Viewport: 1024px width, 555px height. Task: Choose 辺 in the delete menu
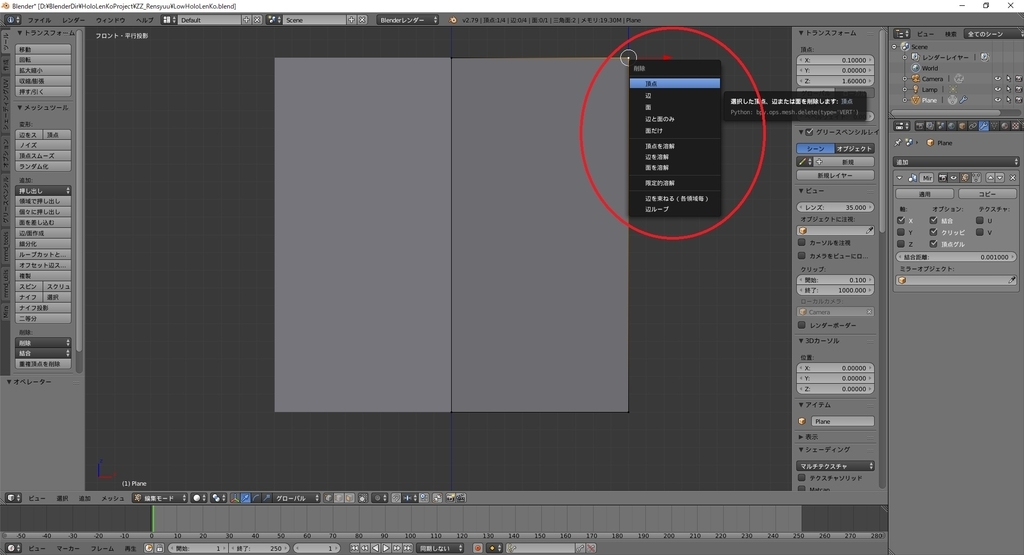pyautogui.click(x=675, y=95)
